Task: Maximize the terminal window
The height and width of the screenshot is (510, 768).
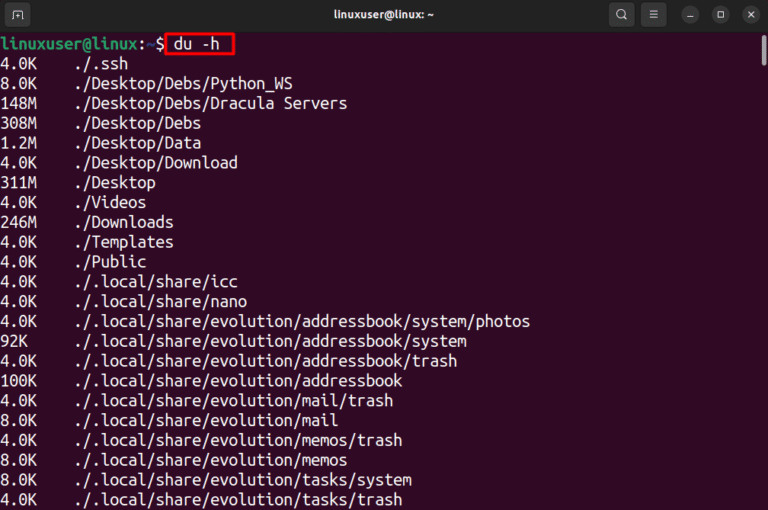Action: pyautogui.click(x=720, y=15)
